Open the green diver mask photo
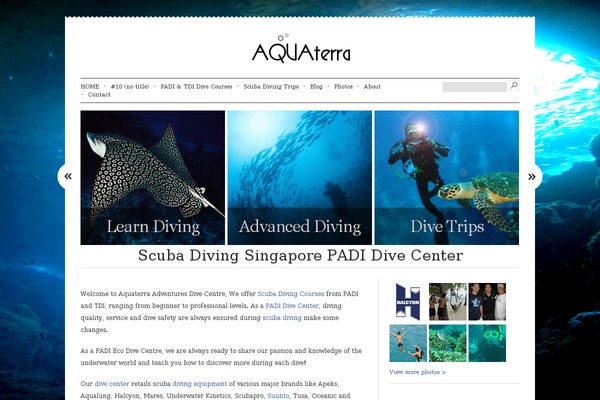Screen dimensions: 600x400 487,343
